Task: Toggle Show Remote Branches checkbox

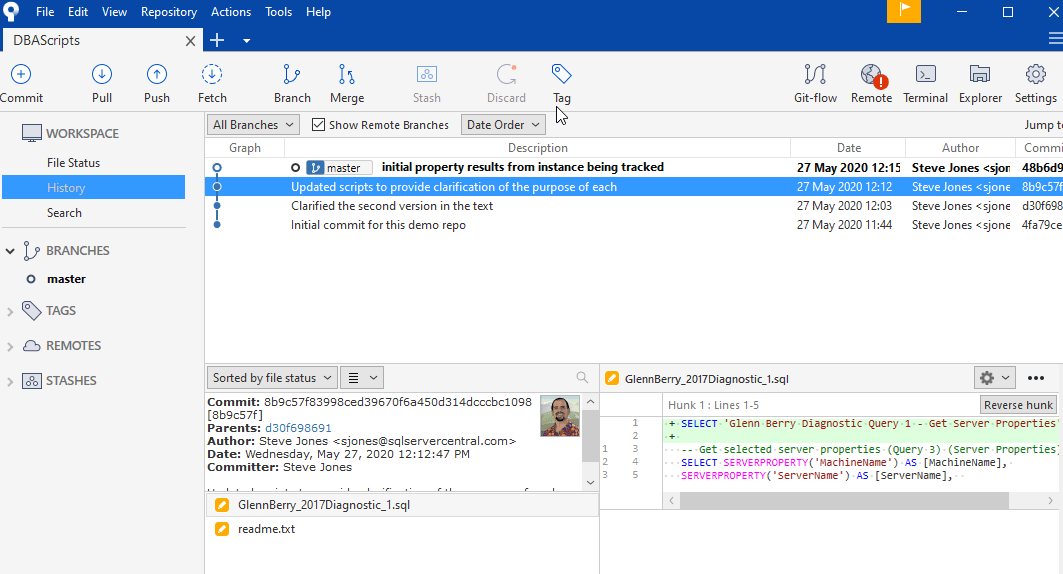Action: (x=319, y=125)
